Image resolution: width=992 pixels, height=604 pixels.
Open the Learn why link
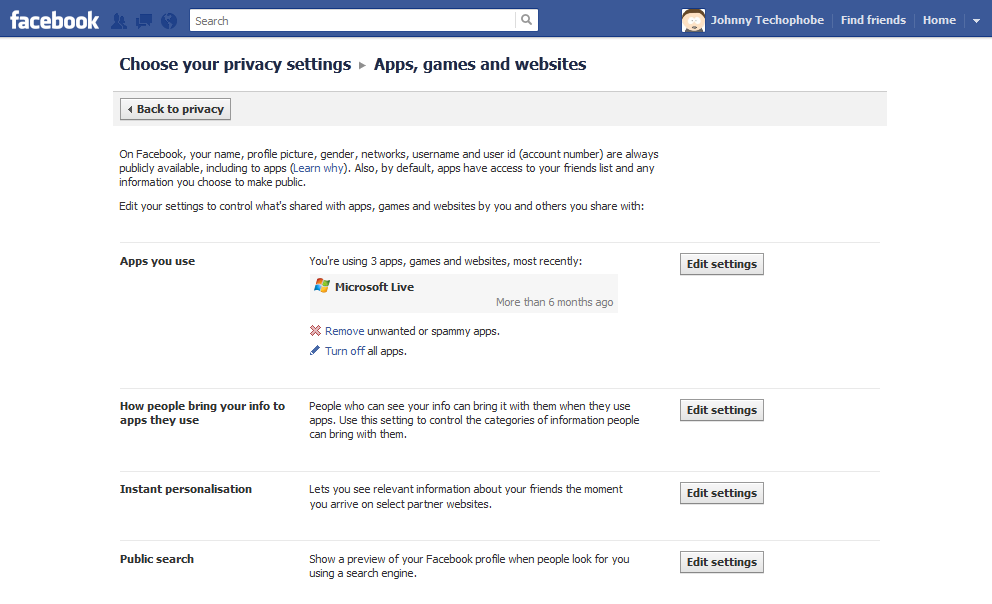tap(318, 168)
